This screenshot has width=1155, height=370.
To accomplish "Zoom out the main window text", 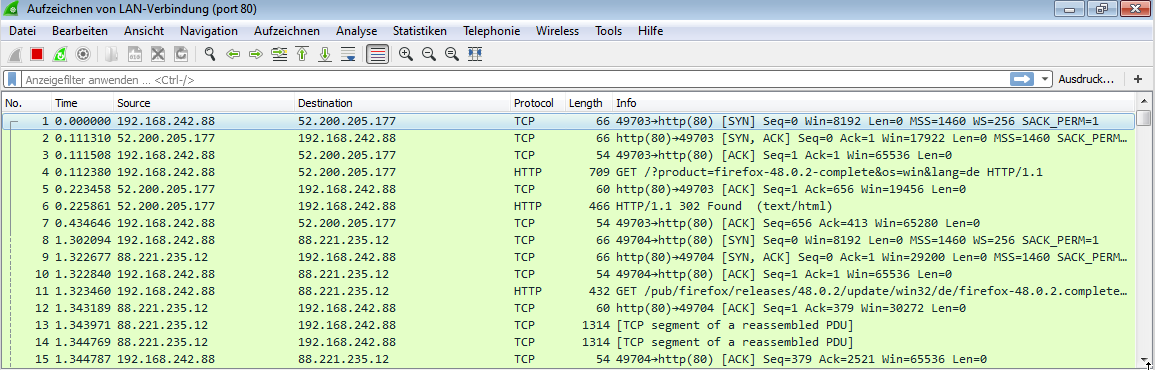I will (x=429, y=54).
